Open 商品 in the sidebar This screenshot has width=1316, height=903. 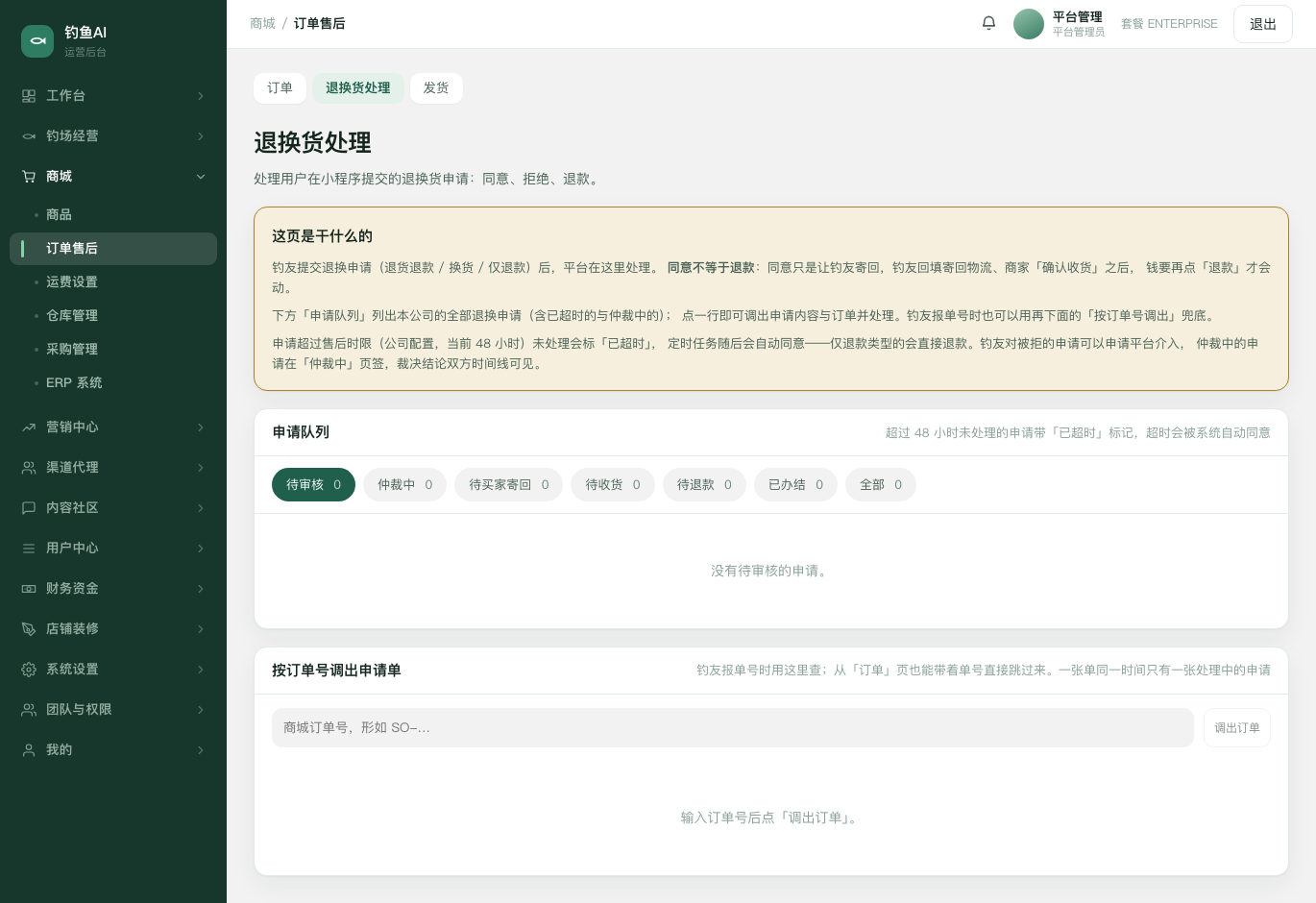tap(113, 215)
